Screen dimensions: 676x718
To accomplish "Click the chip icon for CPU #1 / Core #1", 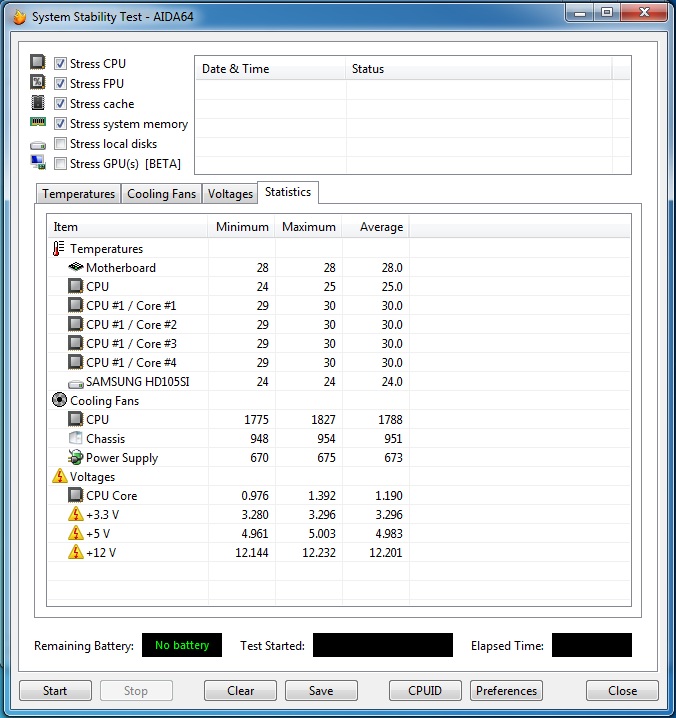I will point(76,305).
